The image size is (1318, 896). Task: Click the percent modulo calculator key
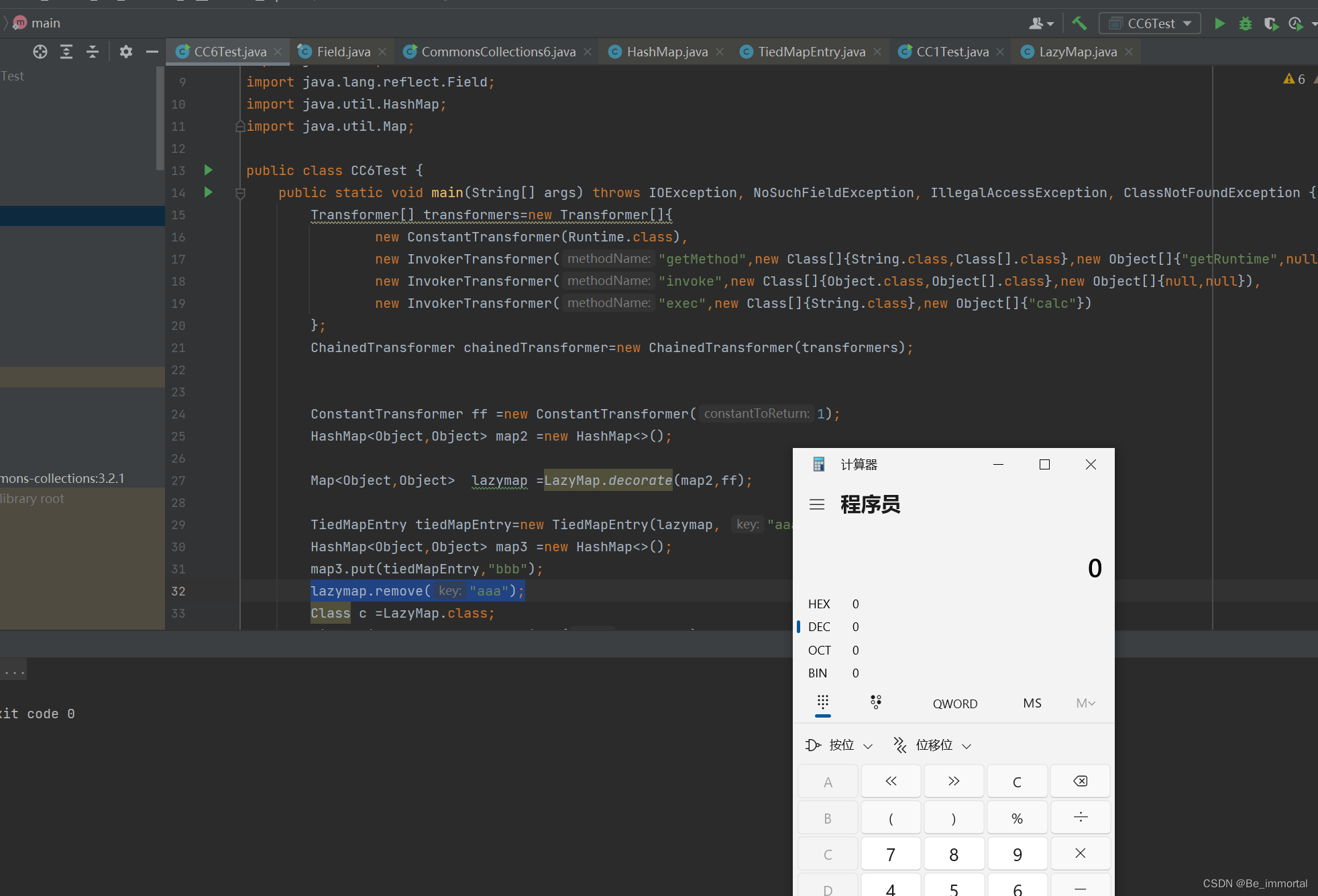tap(1017, 818)
